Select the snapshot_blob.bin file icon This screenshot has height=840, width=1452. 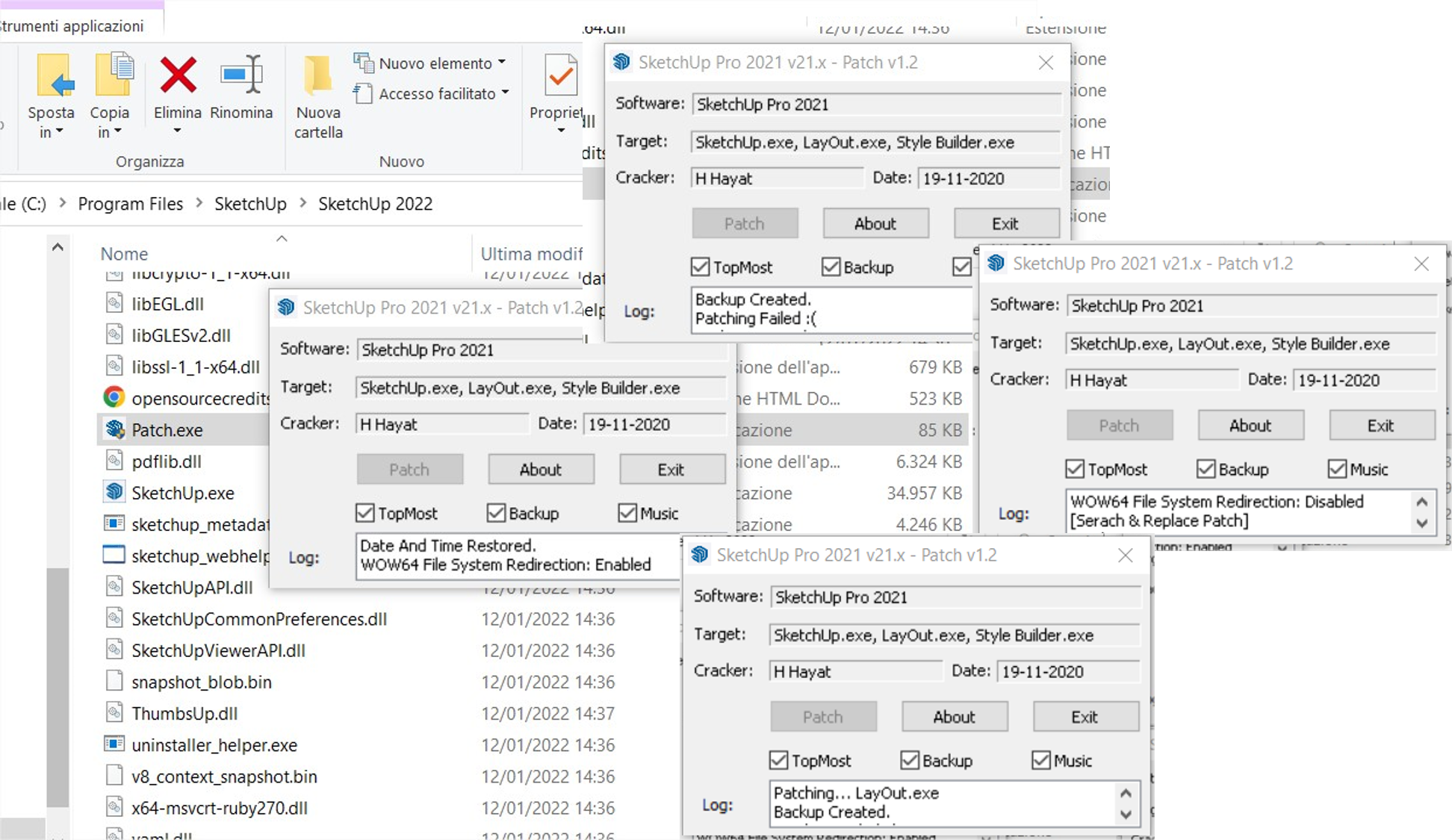pos(114,681)
